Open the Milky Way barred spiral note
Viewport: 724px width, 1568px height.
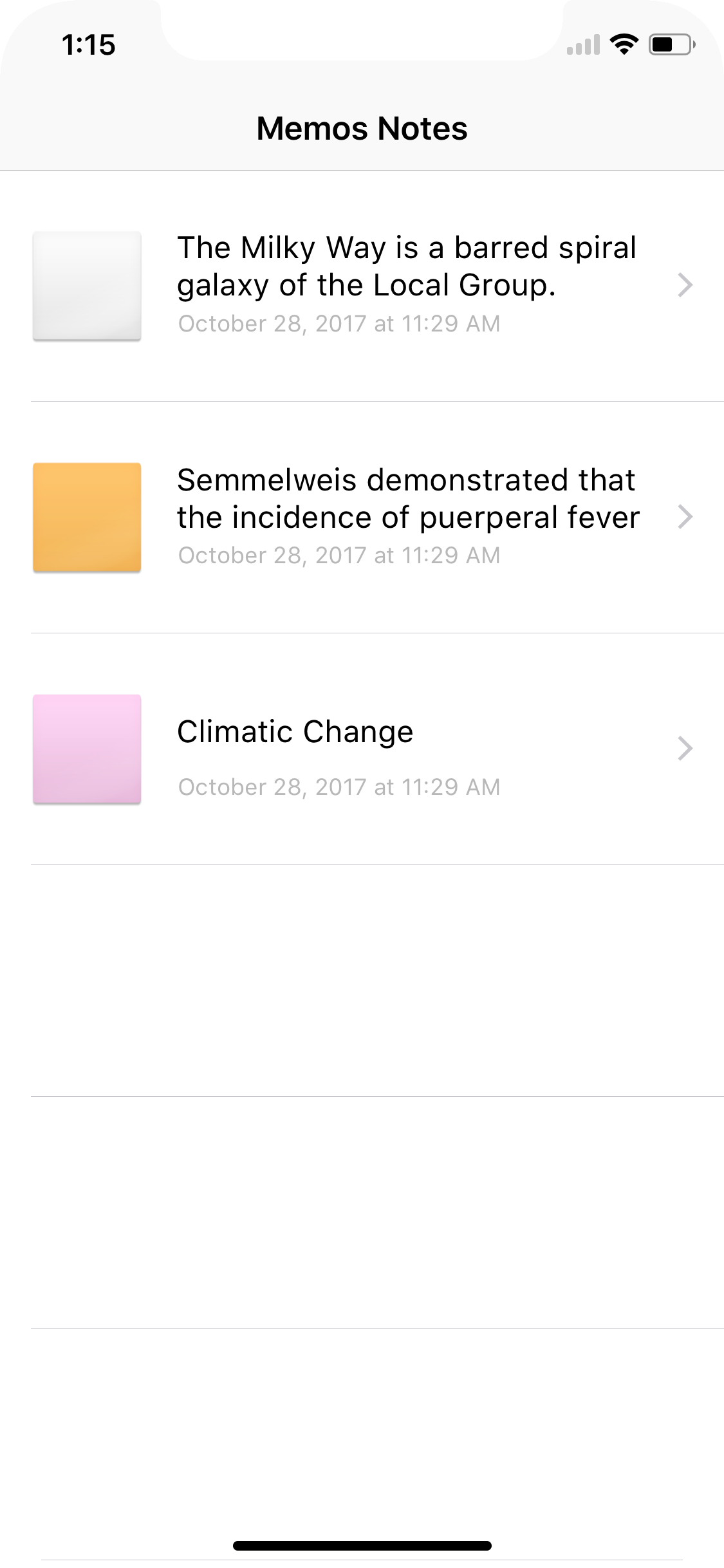tap(407, 266)
